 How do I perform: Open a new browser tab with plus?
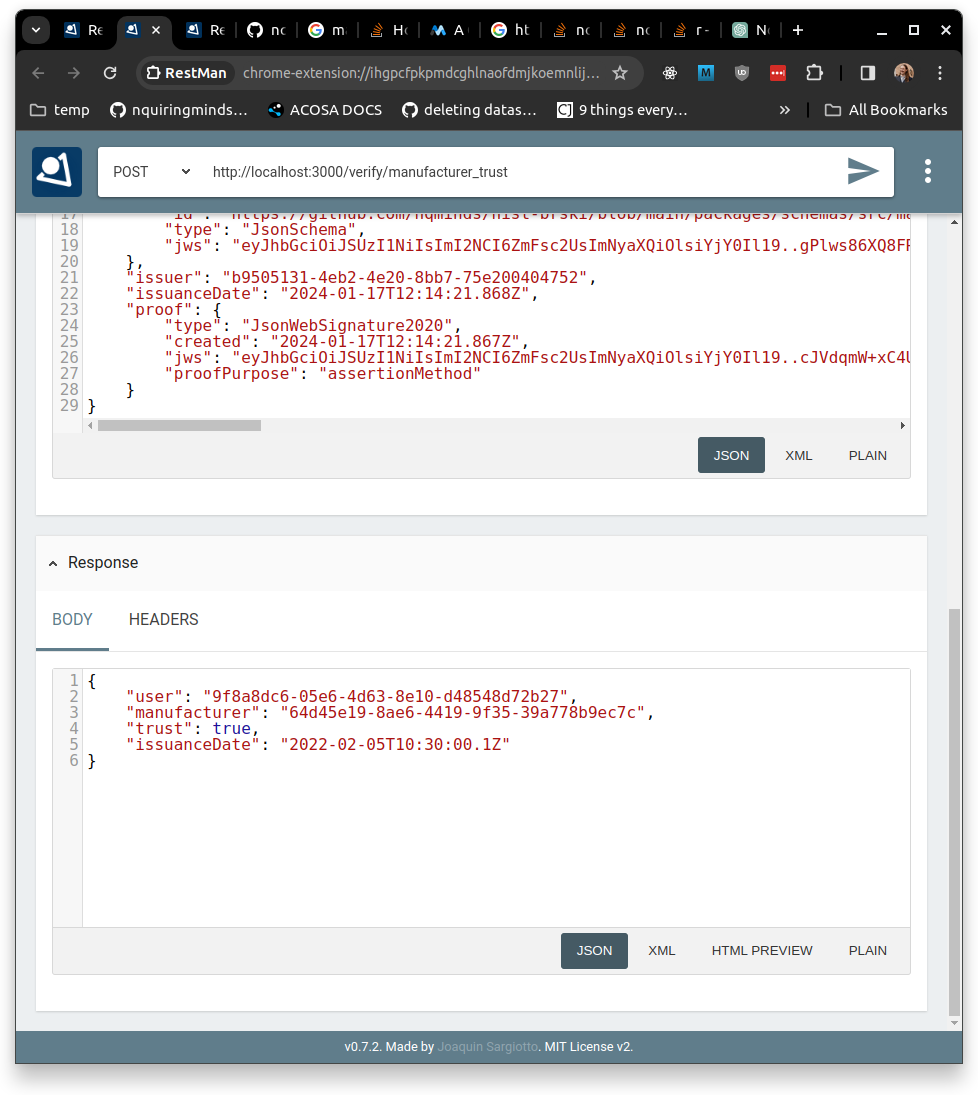(798, 30)
